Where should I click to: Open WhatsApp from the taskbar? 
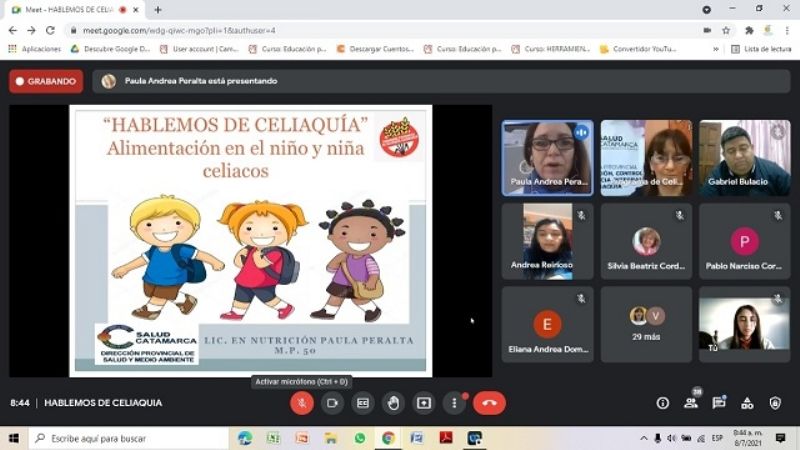(360, 438)
